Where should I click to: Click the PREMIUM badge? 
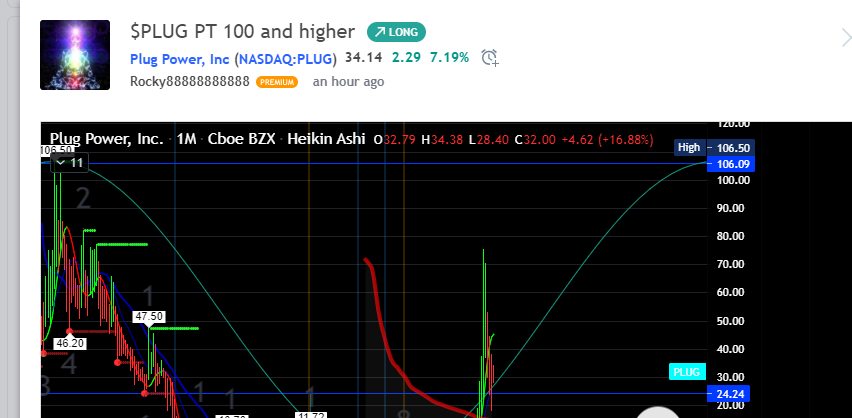click(x=277, y=82)
